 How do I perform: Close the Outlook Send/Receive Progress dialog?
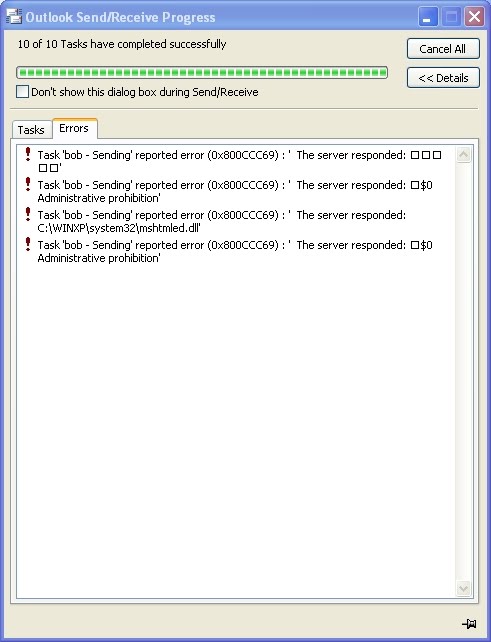(x=474, y=17)
